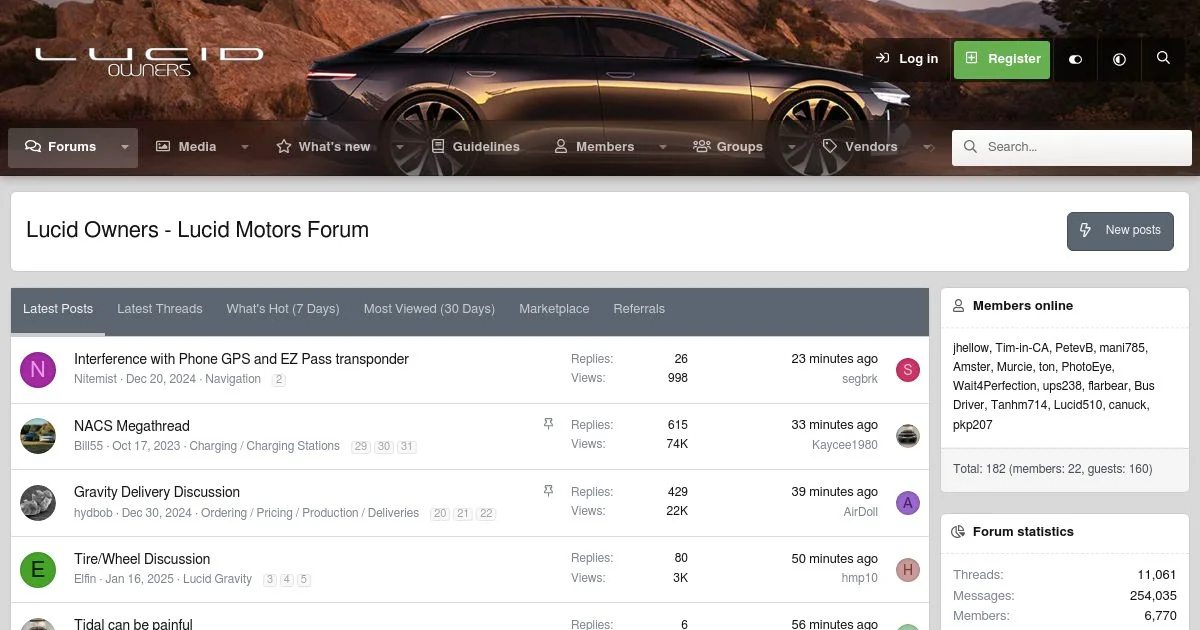The height and width of the screenshot is (630, 1200).
Task: Click the Log in button
Action: point(906,59)
